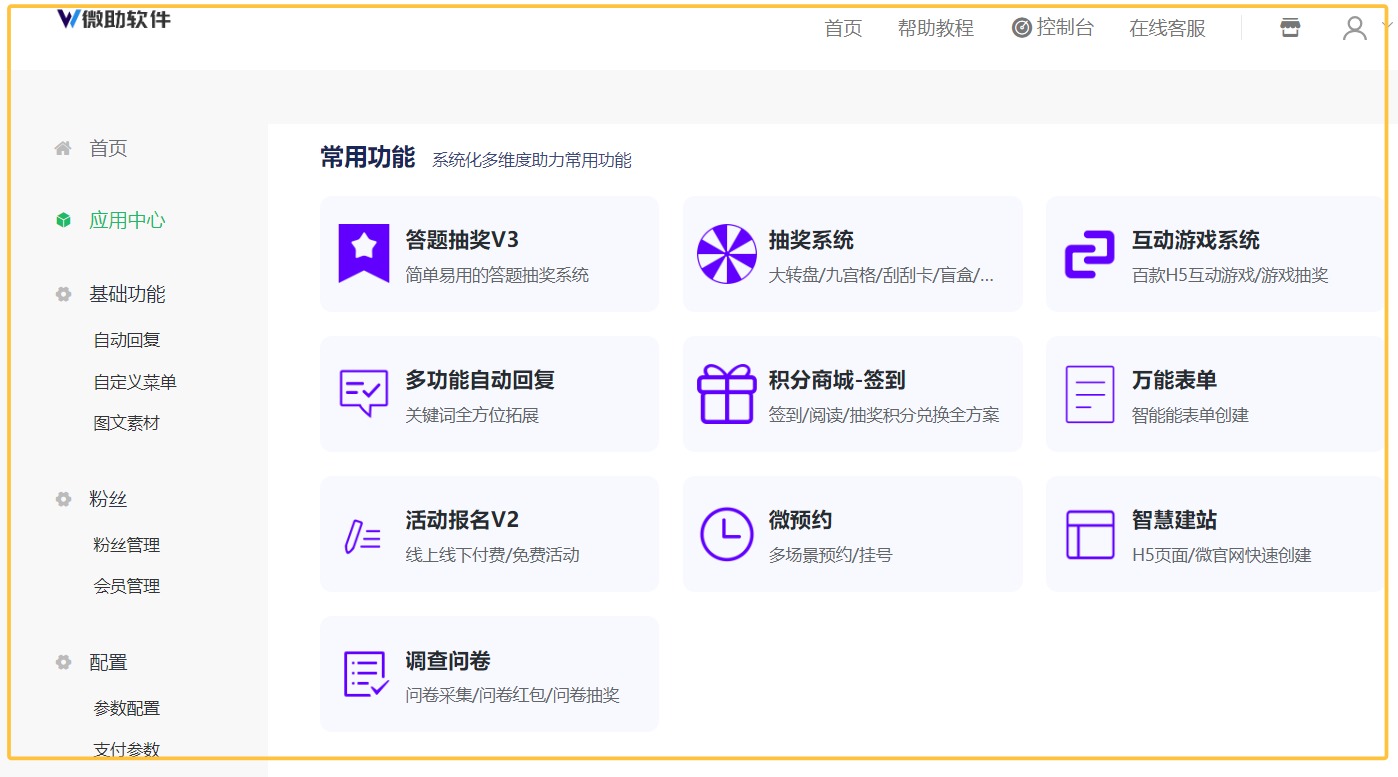The image size is (1398, 777).
Task: Click the 在线客服 link
Action: 1167,28
